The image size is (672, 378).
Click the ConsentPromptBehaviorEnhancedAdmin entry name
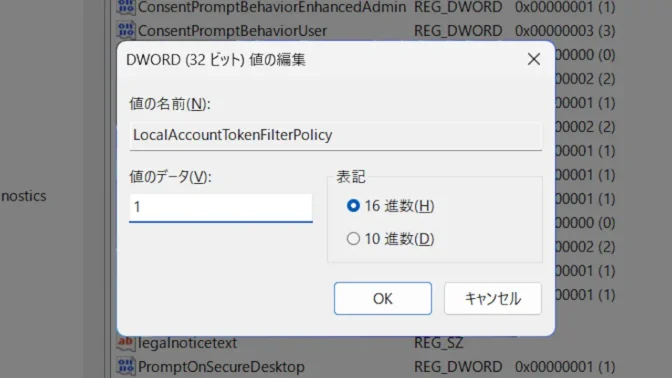tap(272, 7)
